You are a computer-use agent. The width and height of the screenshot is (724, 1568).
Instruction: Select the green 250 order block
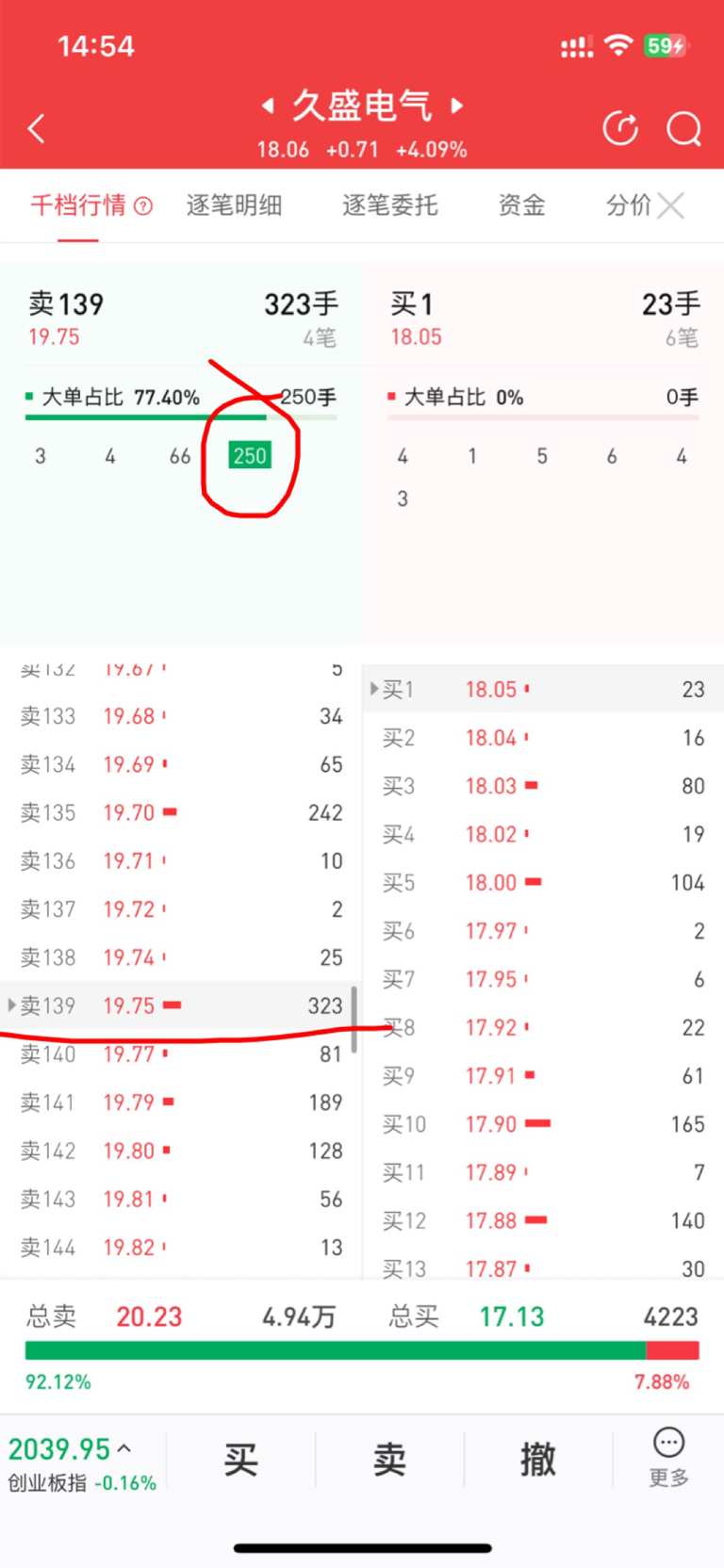[x=250, y=455]
